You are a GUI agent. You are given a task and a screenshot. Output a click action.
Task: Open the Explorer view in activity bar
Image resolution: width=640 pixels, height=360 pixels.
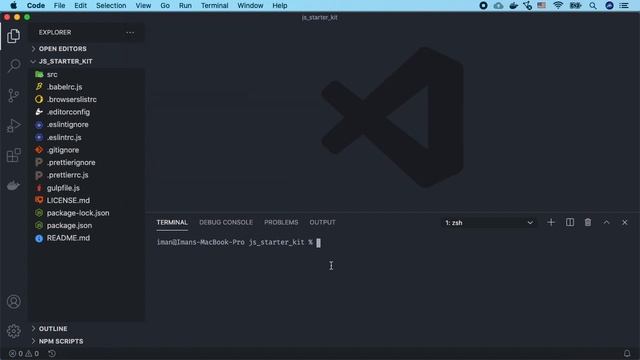click(13, 36)
